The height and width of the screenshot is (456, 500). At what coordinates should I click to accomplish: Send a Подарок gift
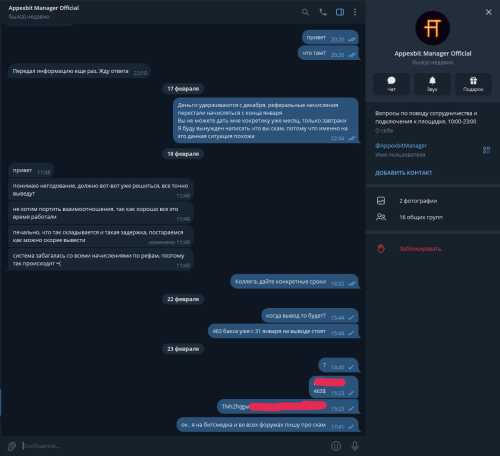point(473,84)
